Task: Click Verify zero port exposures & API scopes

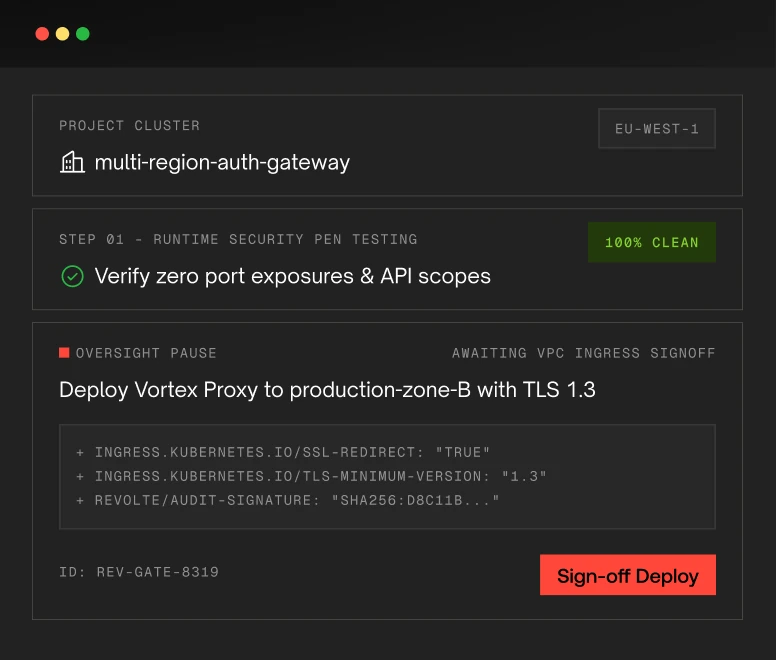Action: [x=292, y=276]
